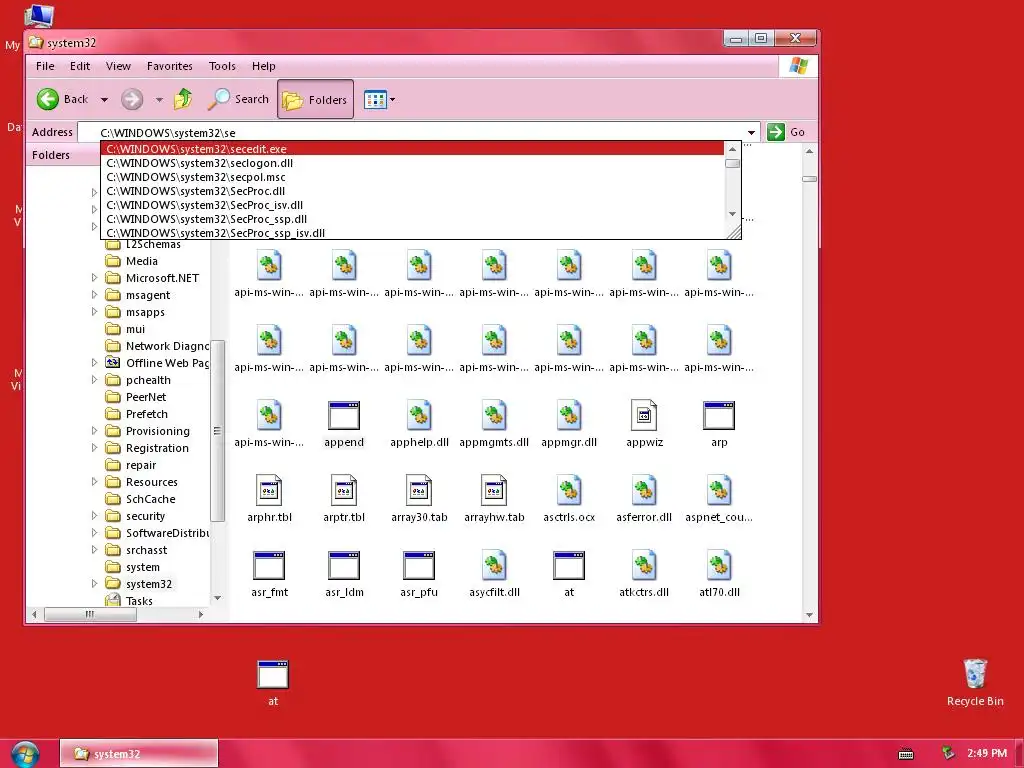
Task: Click autocomplete list scroll up arrow
Action: pos(732,150)
